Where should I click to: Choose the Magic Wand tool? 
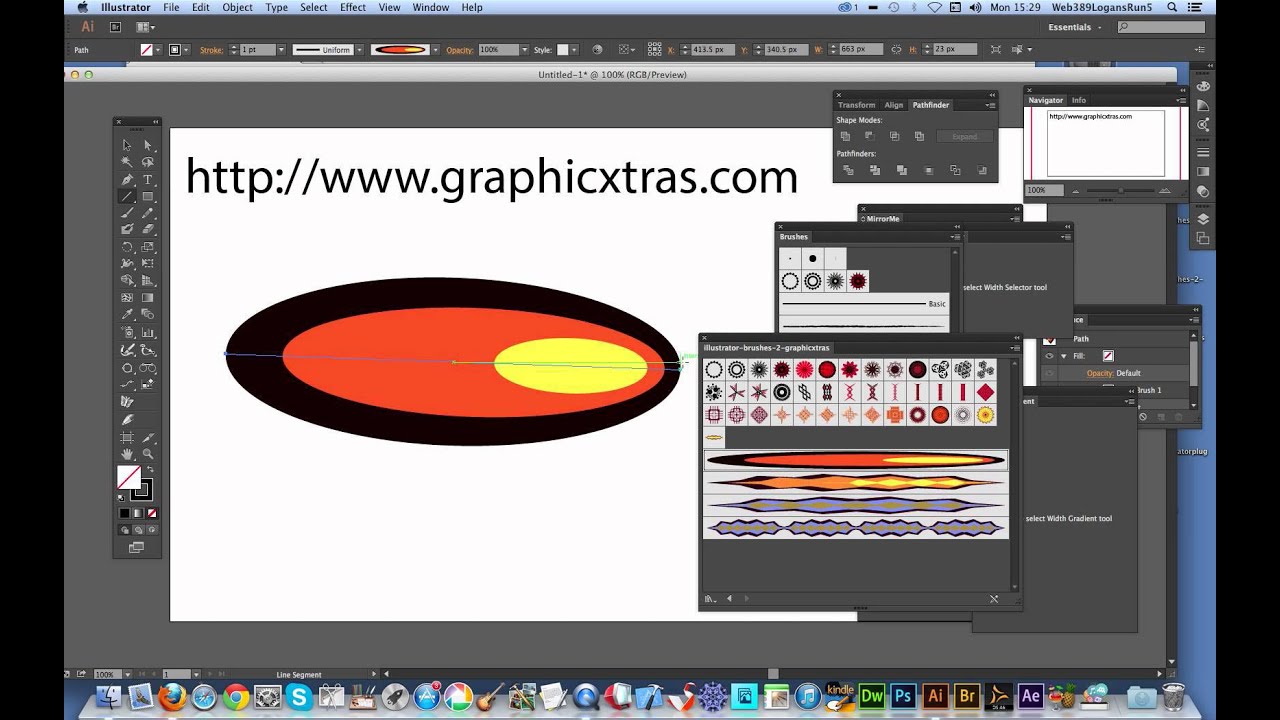[127, 162]
